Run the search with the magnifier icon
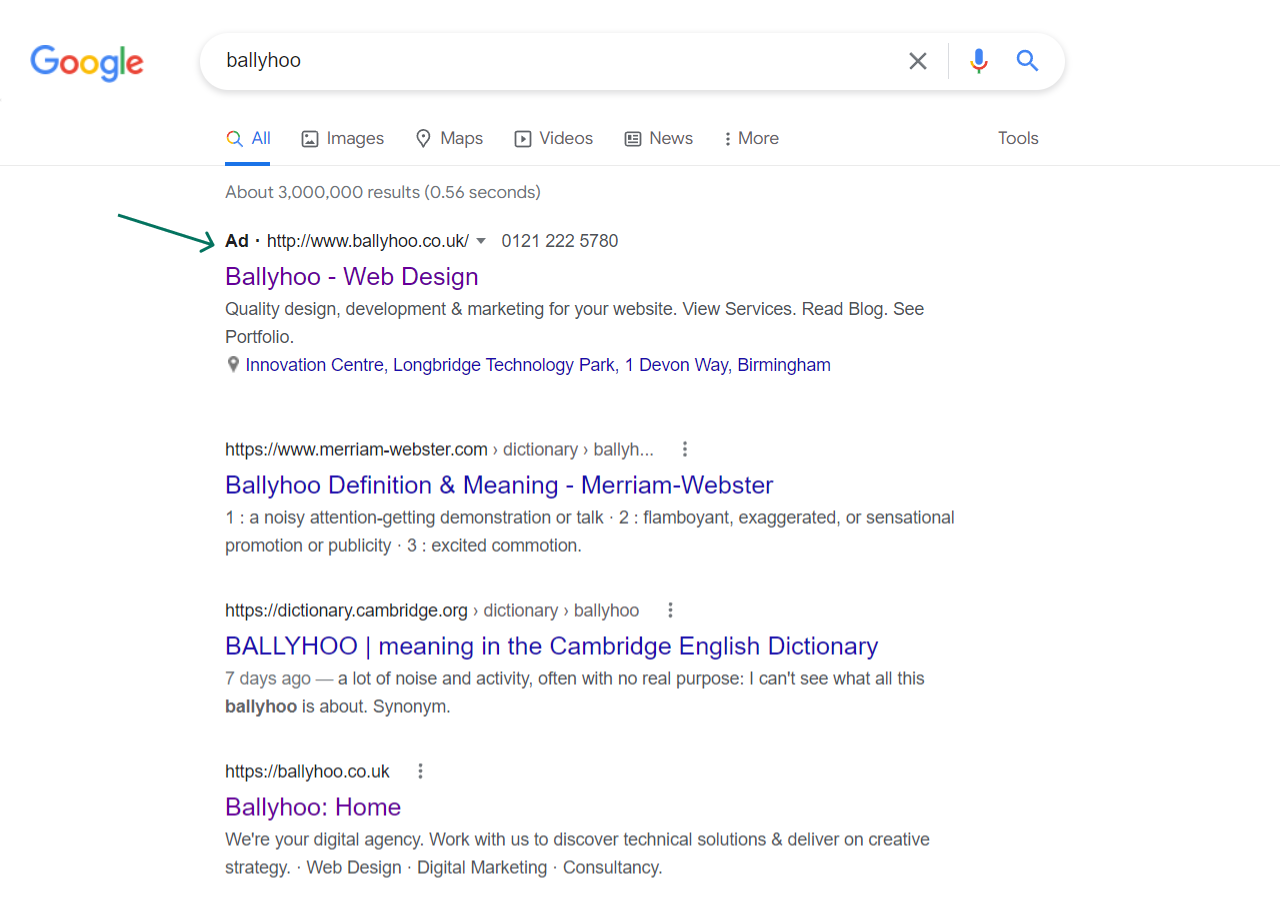The image size is (1280, 906). click(1027, 61)
